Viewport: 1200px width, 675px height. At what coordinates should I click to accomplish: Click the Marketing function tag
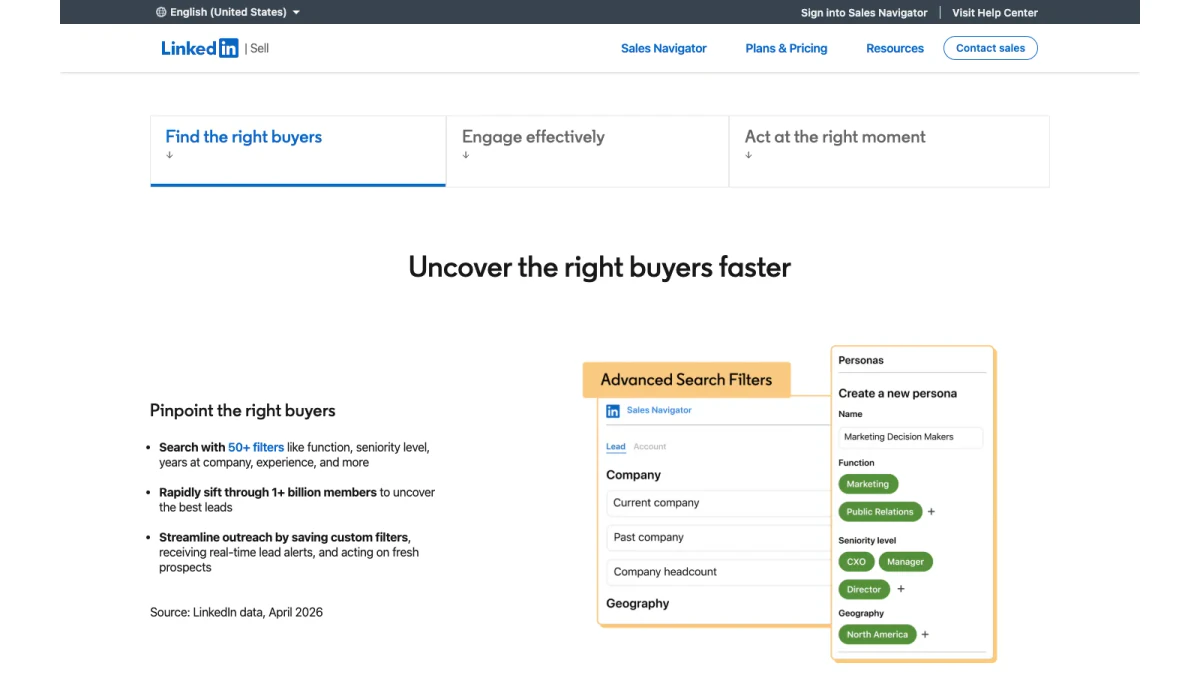point(867,484)
